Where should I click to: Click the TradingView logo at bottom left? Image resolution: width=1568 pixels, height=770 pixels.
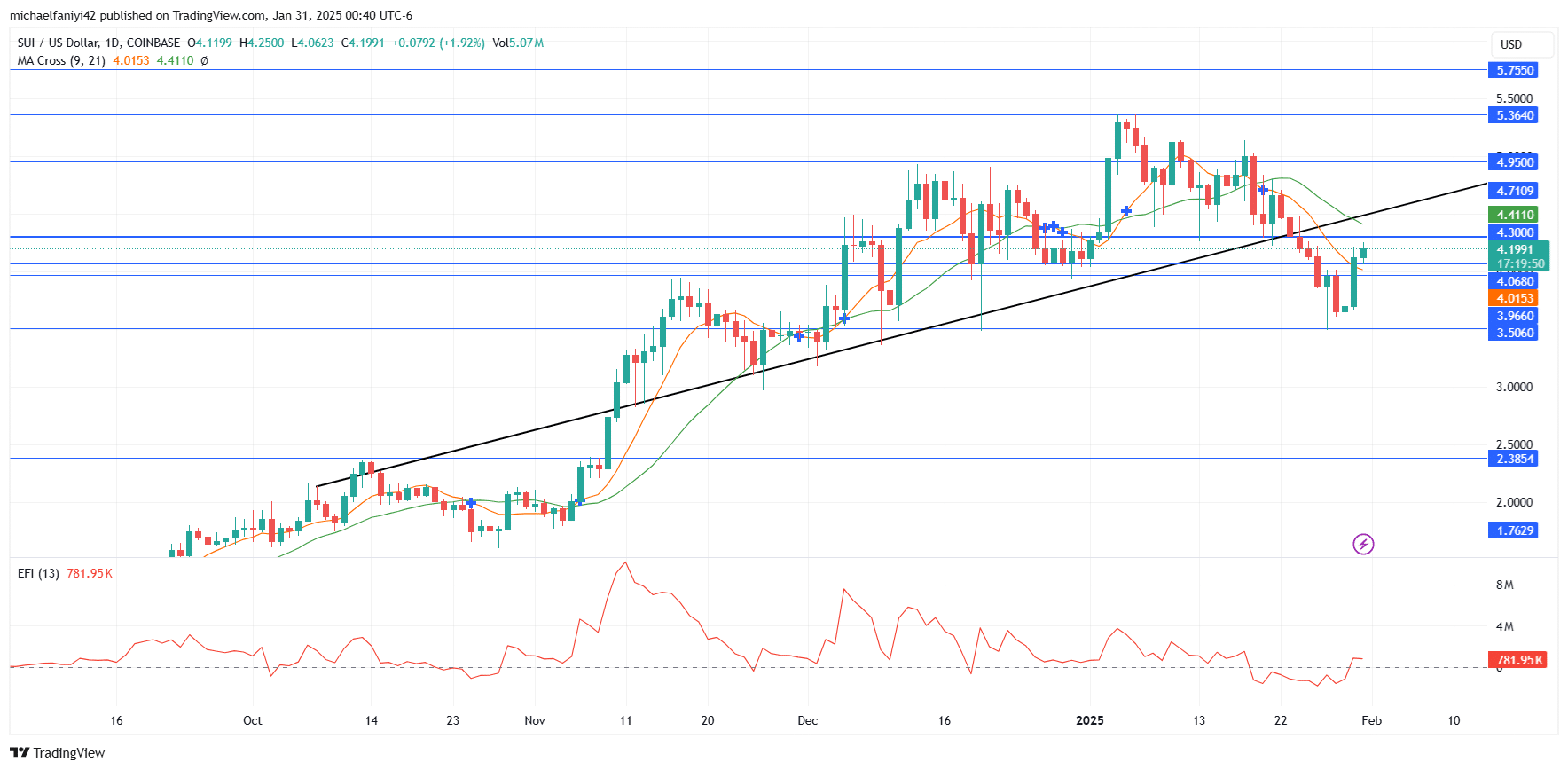[58, 752]
